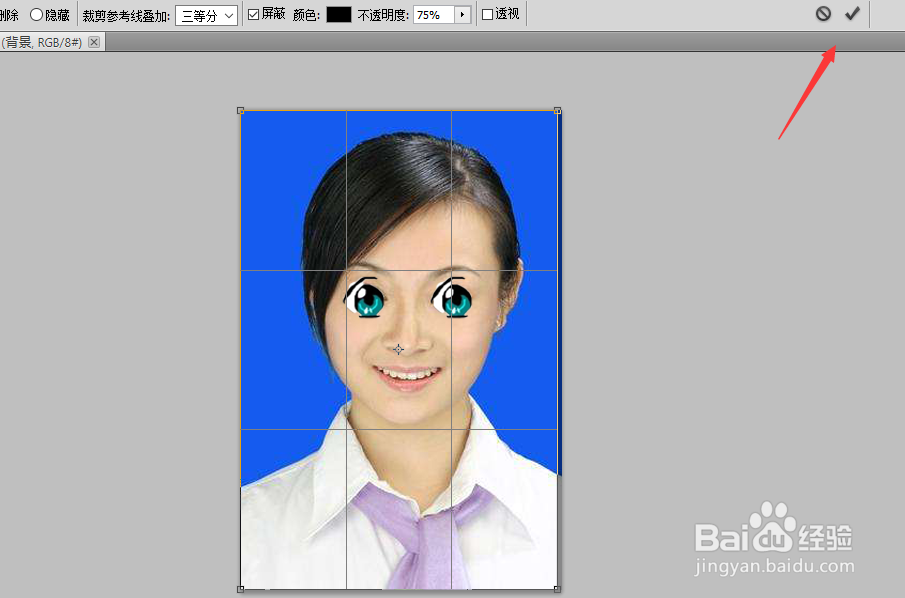Open the opacity slider arrow button
The height and width of the screenshot is (598, 905).
click(x=463, y=15)
